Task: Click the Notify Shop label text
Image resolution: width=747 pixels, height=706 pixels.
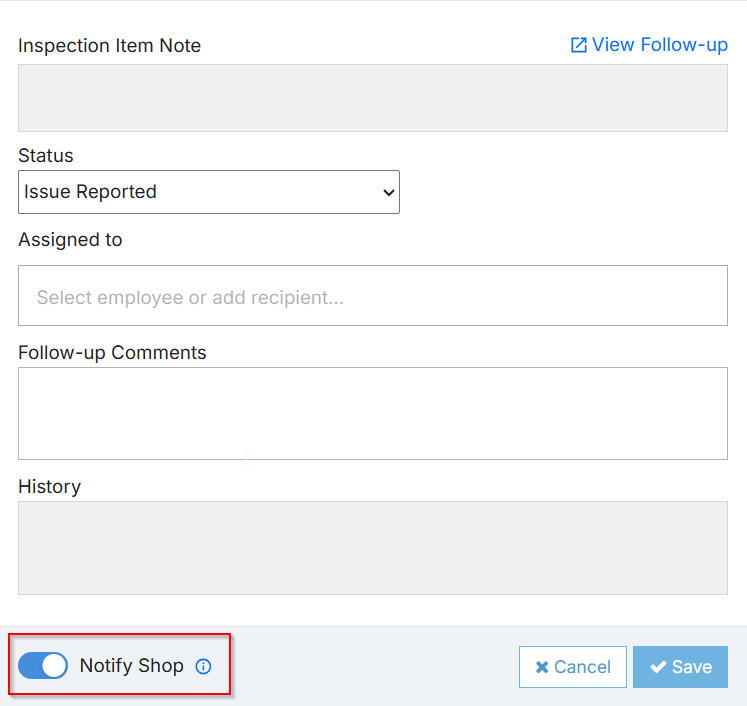Action: pos(131,666)
